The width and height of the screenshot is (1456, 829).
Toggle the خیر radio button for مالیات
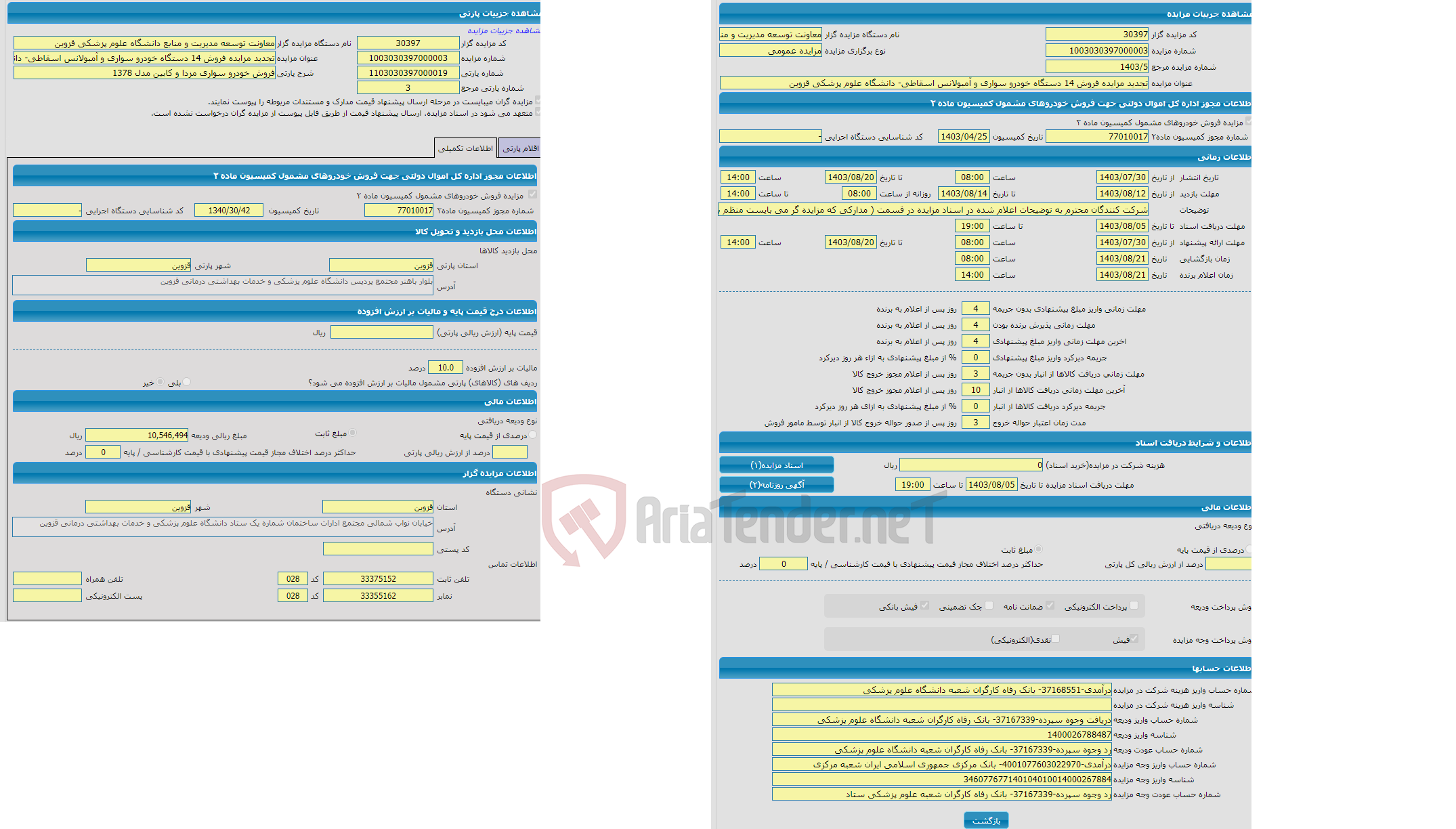tap(160, 382)
